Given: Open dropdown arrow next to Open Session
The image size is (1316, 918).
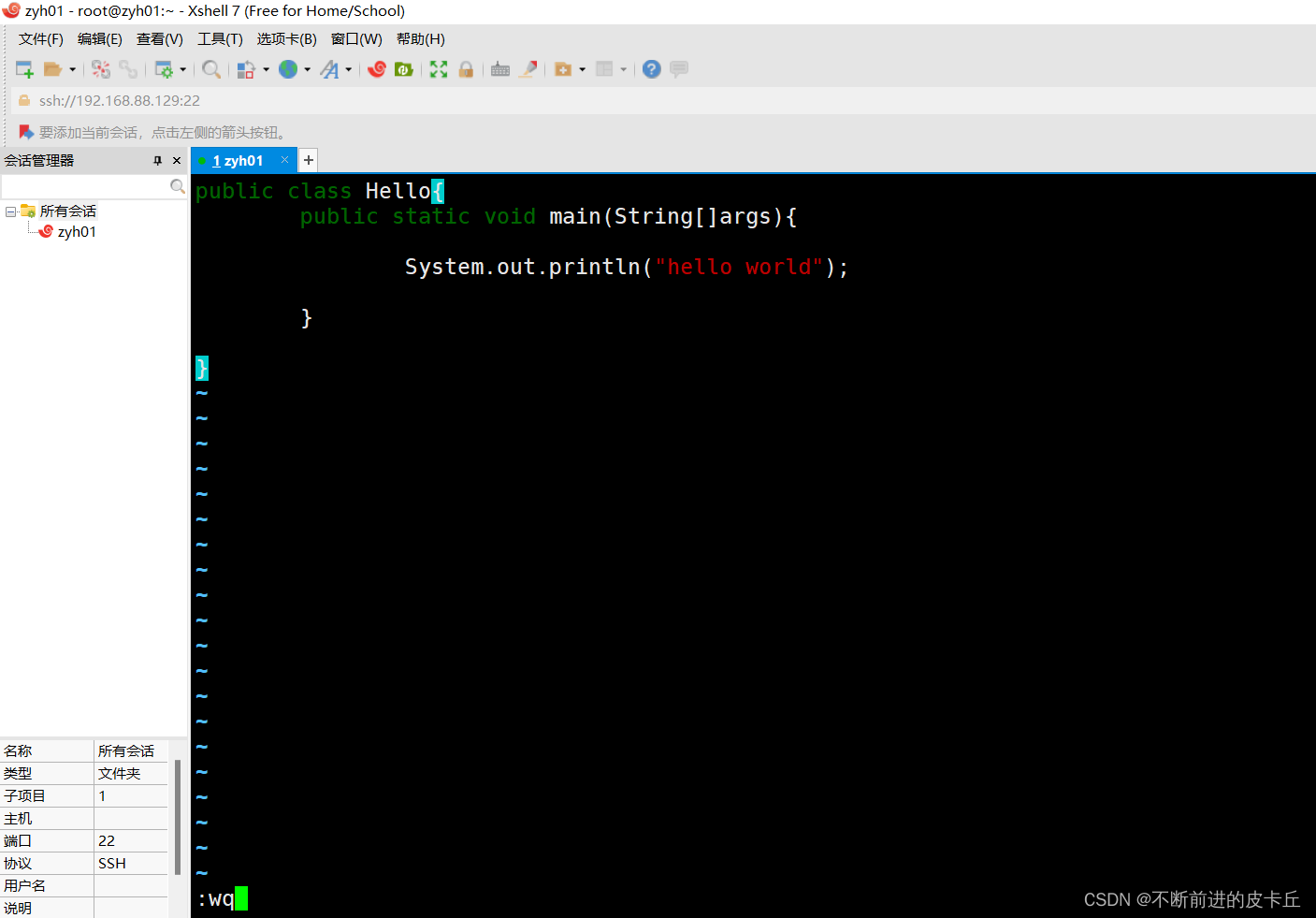Looking at the screenshot, I should (x=72, y=69).
